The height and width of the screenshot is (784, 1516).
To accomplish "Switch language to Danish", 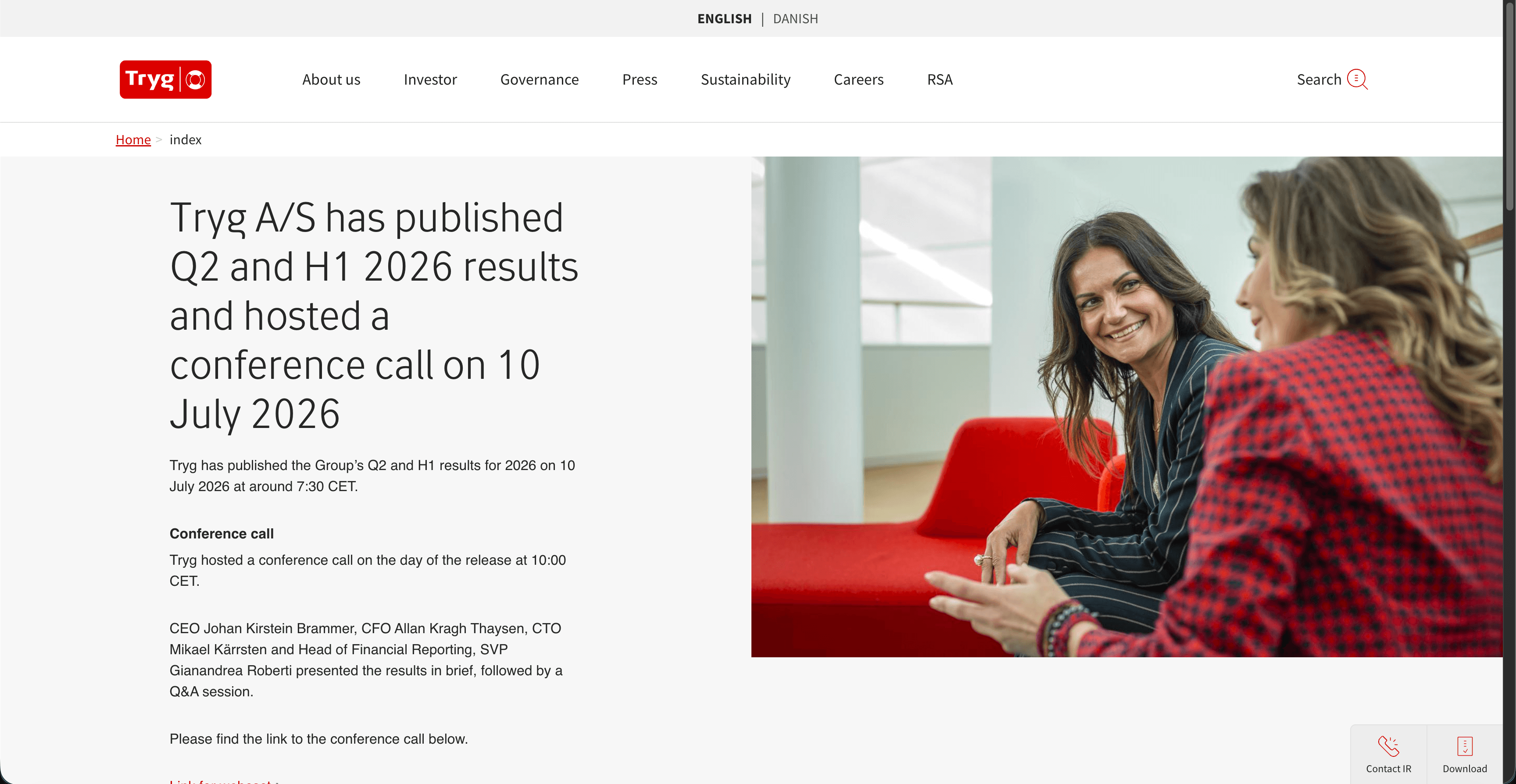I will [x=795, y=19].
